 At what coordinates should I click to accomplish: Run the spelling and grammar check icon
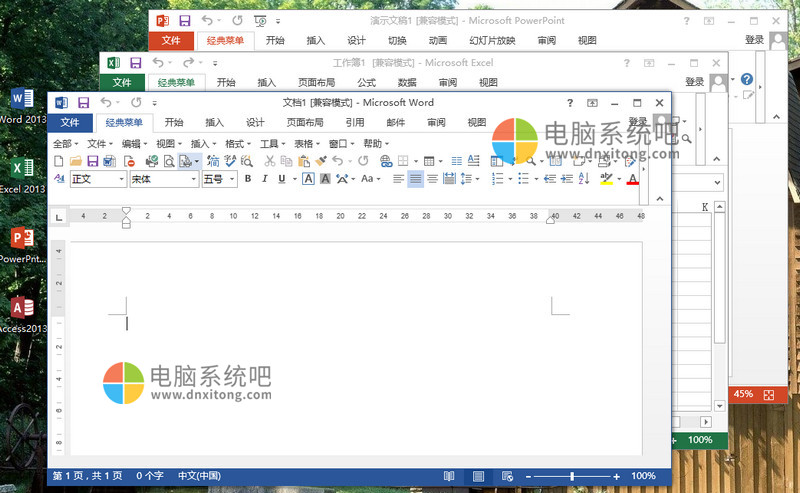coord(230,161)
